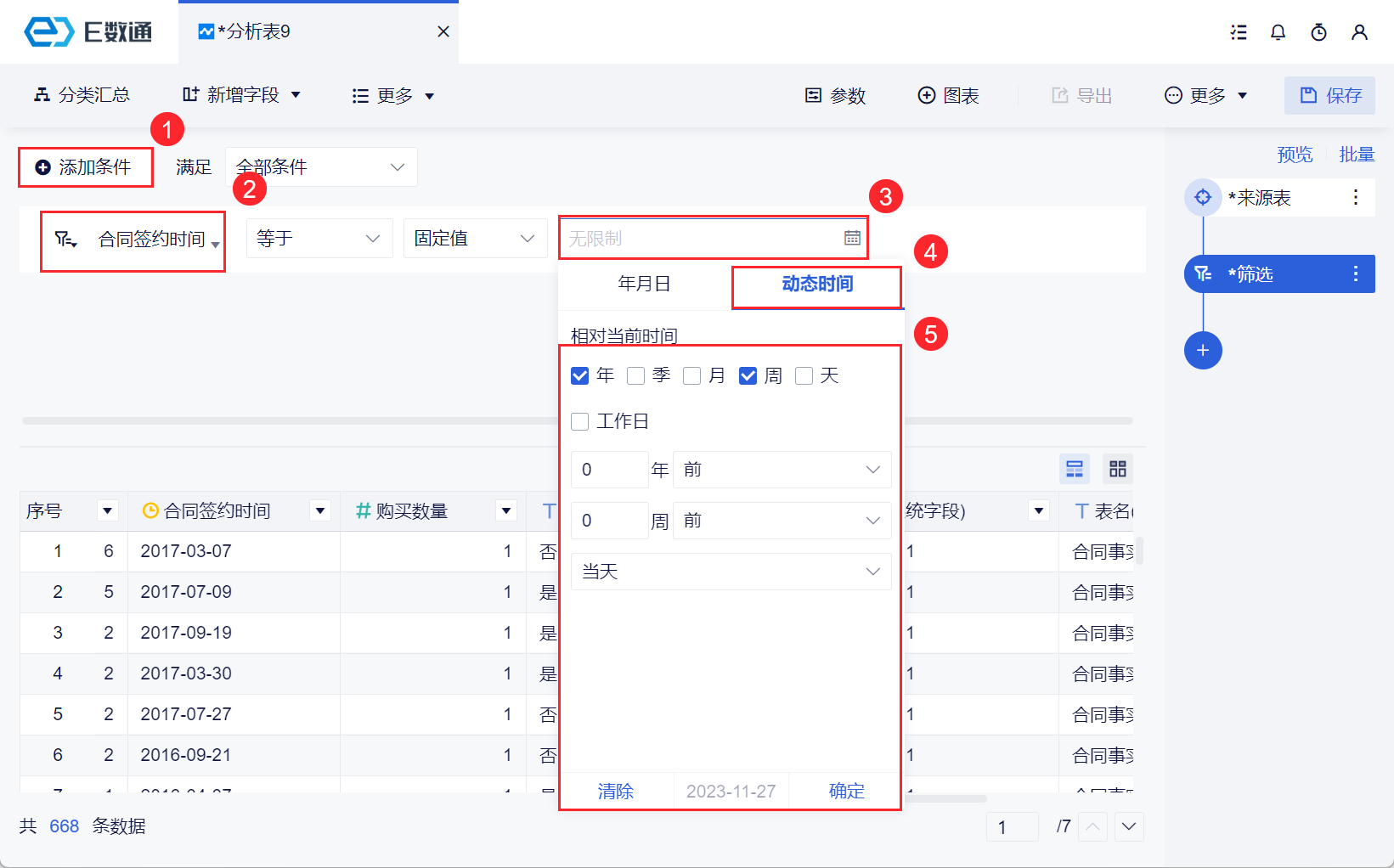This screenshot has width=1394, height=868.
Task: Click the week offset number input
Action: click(610, 521)
